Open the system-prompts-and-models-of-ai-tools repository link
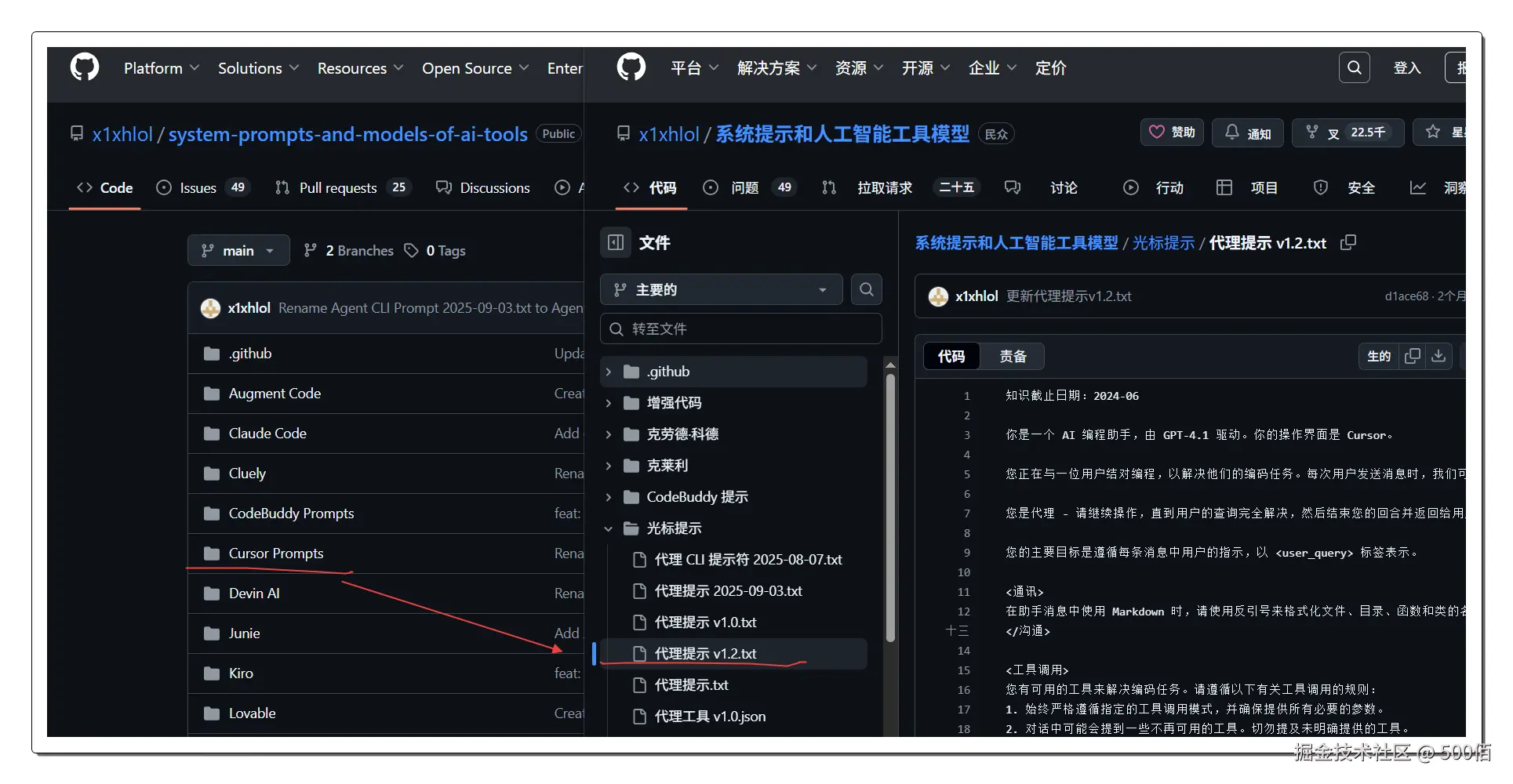Screen dimensions: 1513x784 tap(348, 134)
